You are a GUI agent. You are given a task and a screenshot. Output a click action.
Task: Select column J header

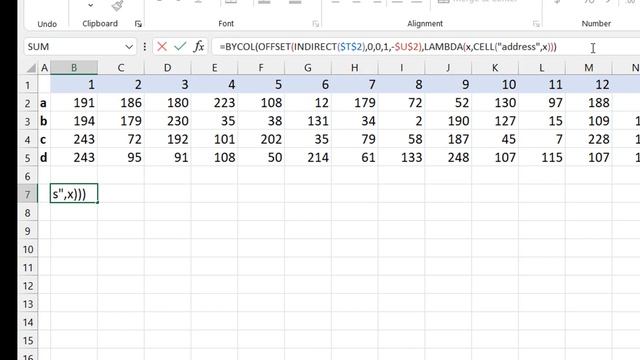tap(448, 68)
